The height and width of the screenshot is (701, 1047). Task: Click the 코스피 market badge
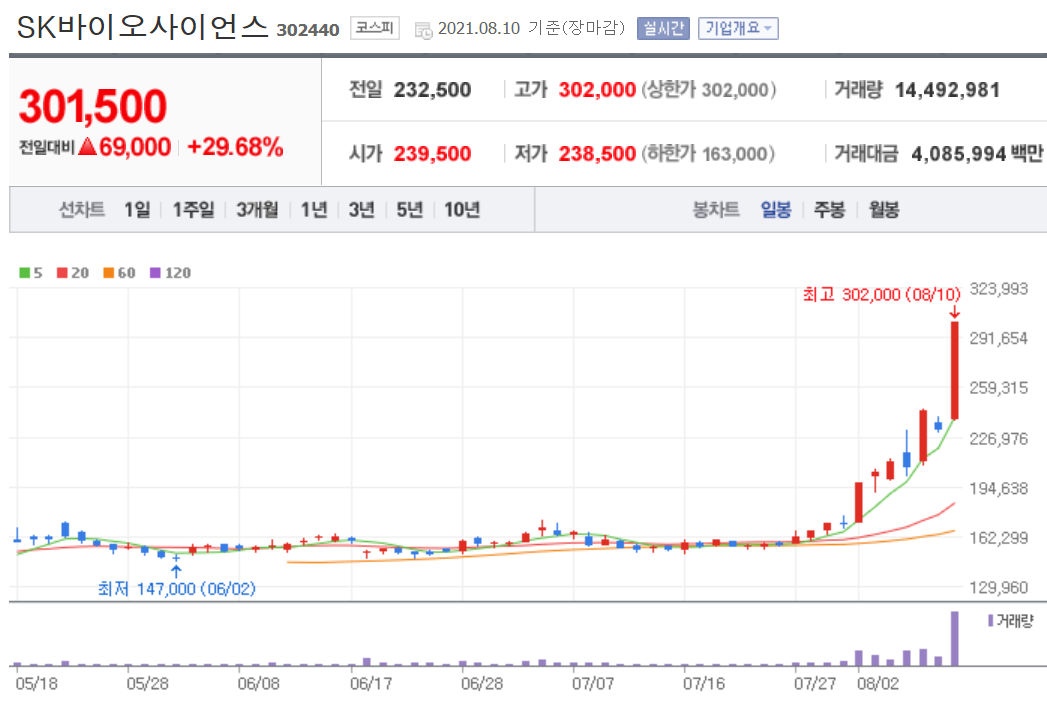(x=375, y=28)
